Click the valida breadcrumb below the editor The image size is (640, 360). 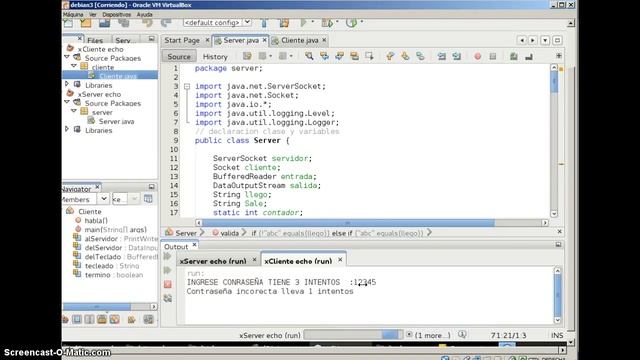[229, 233]
